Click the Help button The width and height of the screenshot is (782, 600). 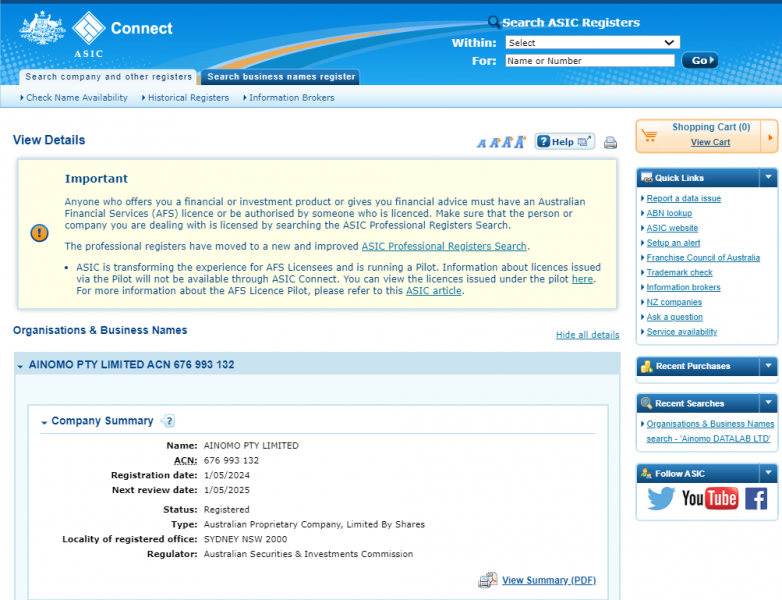tap(565, 142)
